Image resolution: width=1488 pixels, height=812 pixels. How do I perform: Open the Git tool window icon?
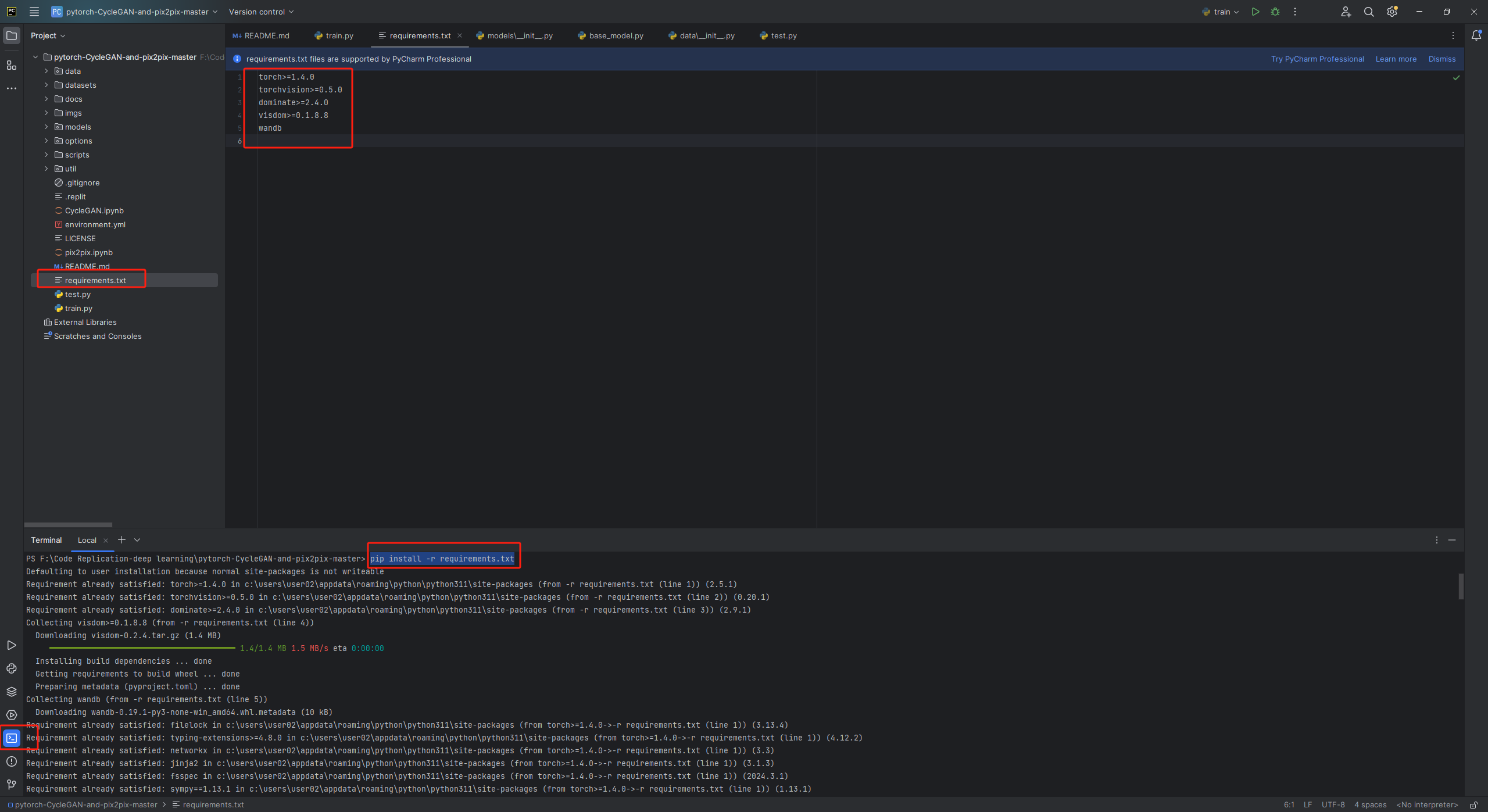pos(12,785)
